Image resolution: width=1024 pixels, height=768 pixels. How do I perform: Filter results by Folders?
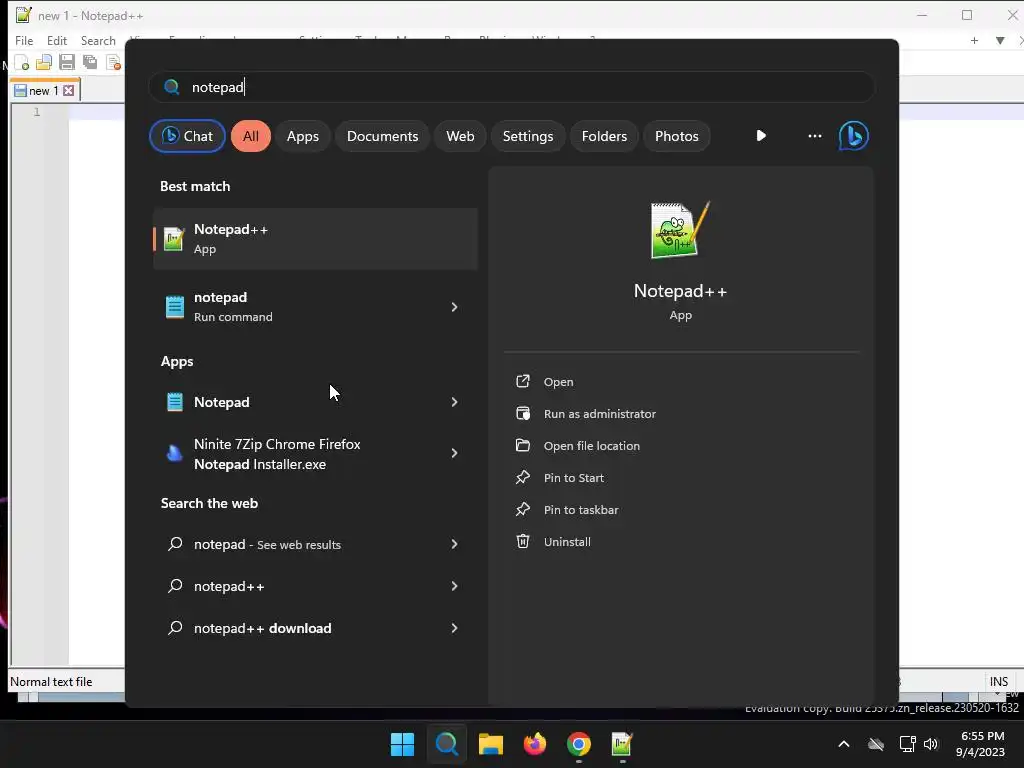point(604,136)
